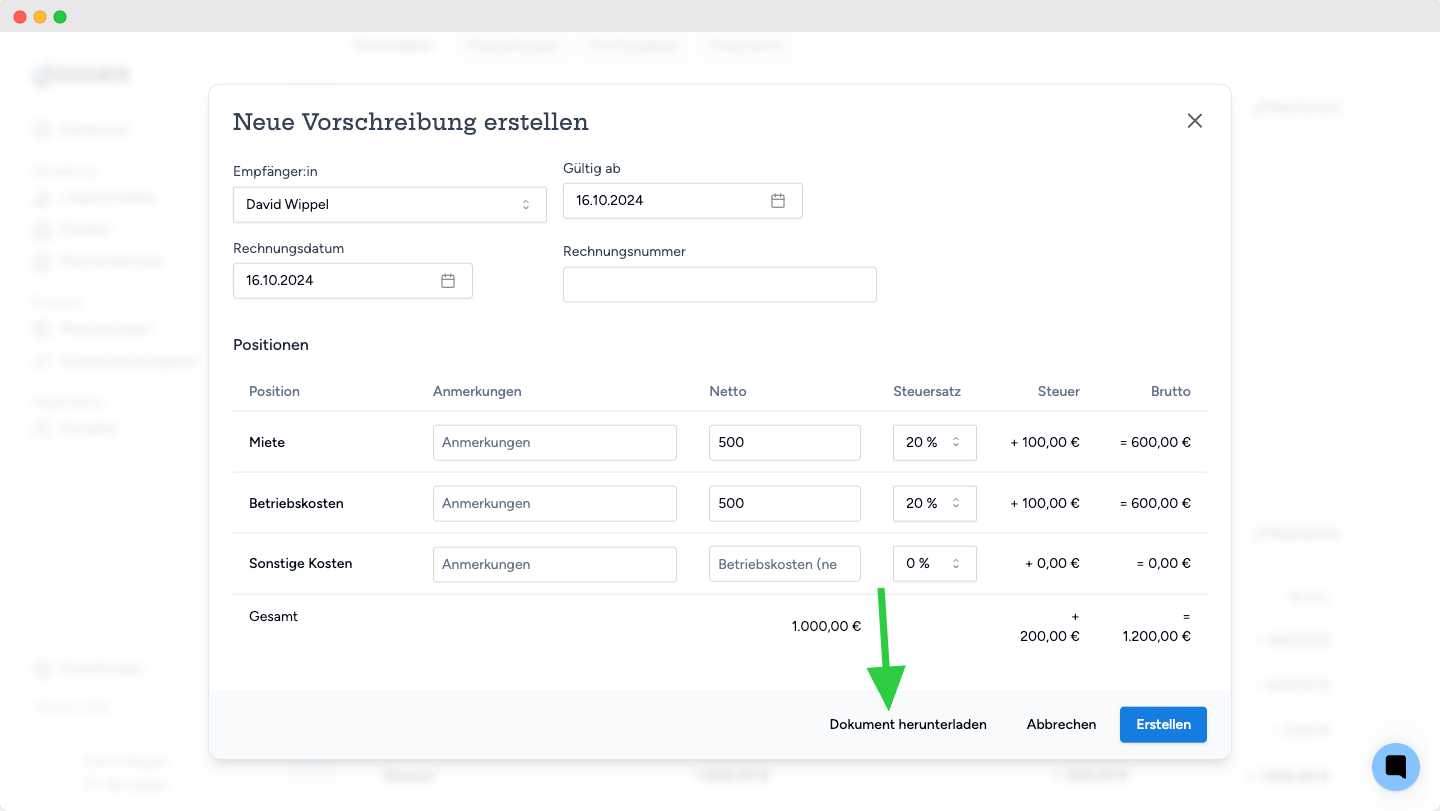The width and height of the screenshot is (1440, 811).
Task: Open the Miete Steuersatz dropdown
Action: [x=934, y=443]
